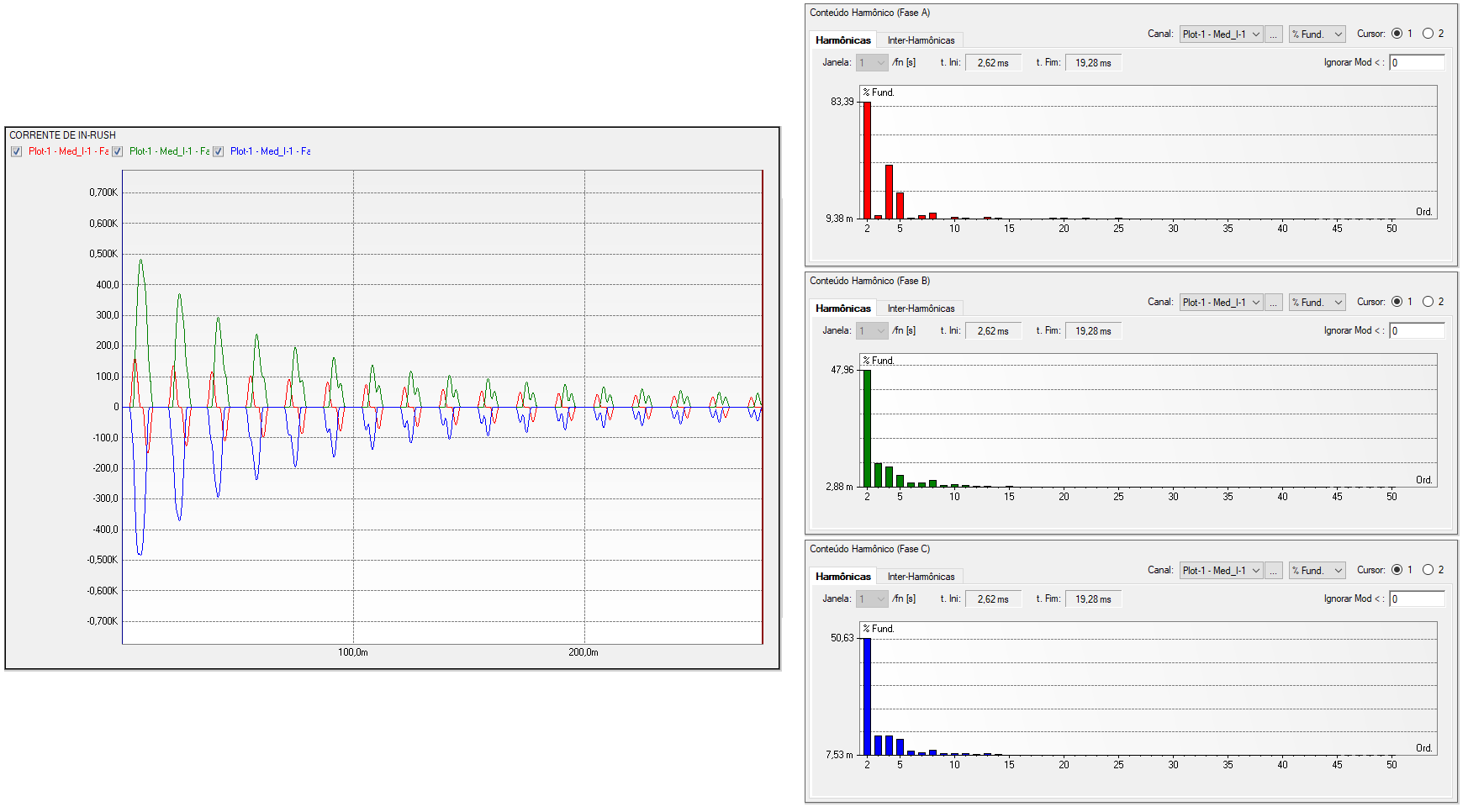
Task: Click the dark red cursor line in in-rush chart
Action: click(x=762, y=407)
